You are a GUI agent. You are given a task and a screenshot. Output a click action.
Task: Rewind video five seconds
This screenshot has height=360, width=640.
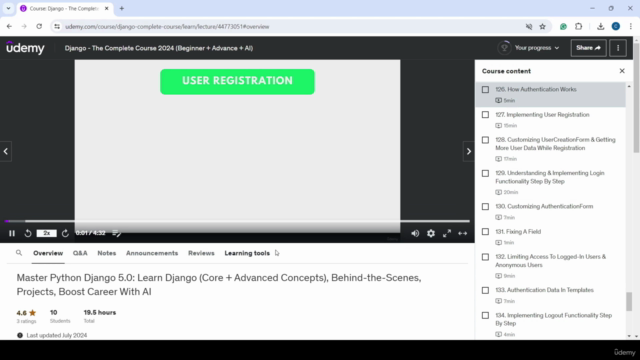pos(28,233)
